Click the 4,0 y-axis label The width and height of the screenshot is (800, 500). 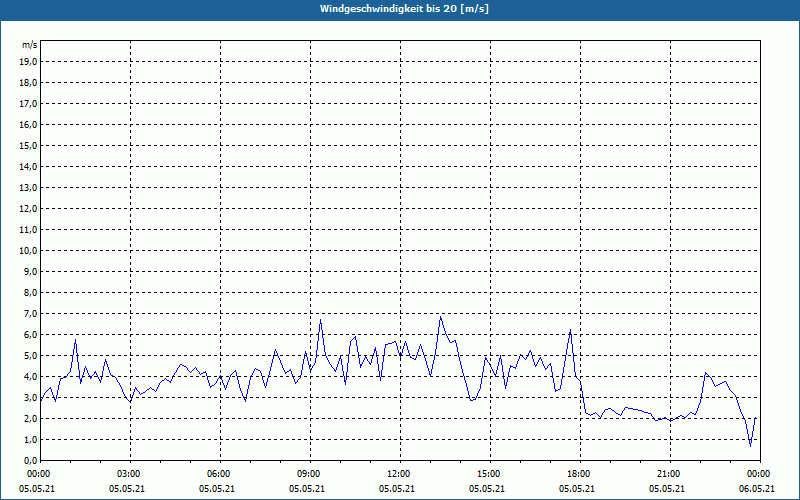tap(30, 377)
